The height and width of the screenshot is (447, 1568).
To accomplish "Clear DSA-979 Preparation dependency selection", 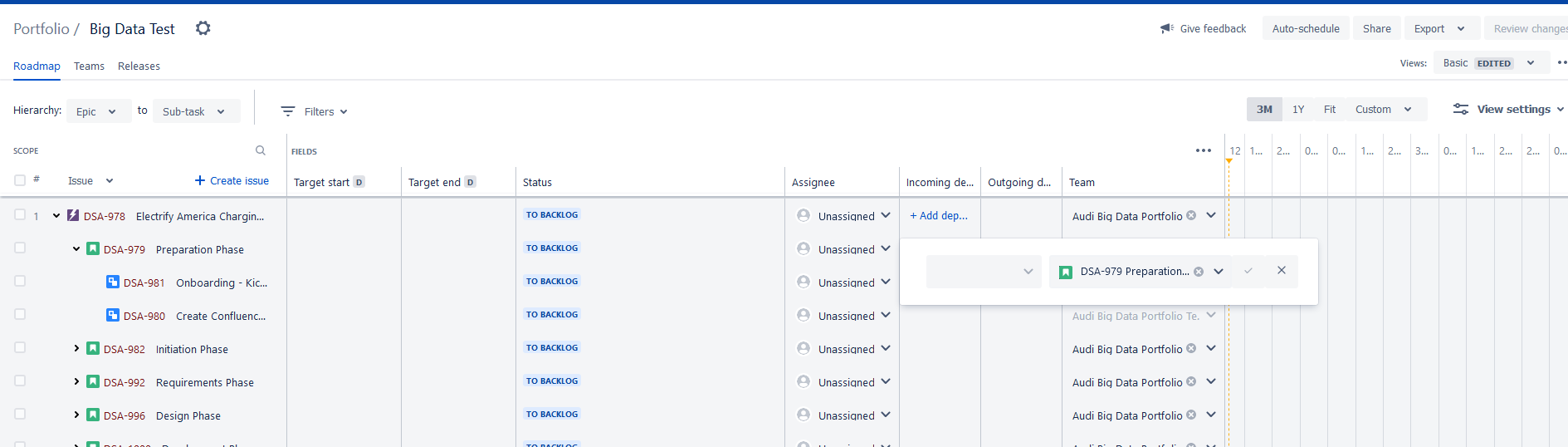I will [1199, 272].
